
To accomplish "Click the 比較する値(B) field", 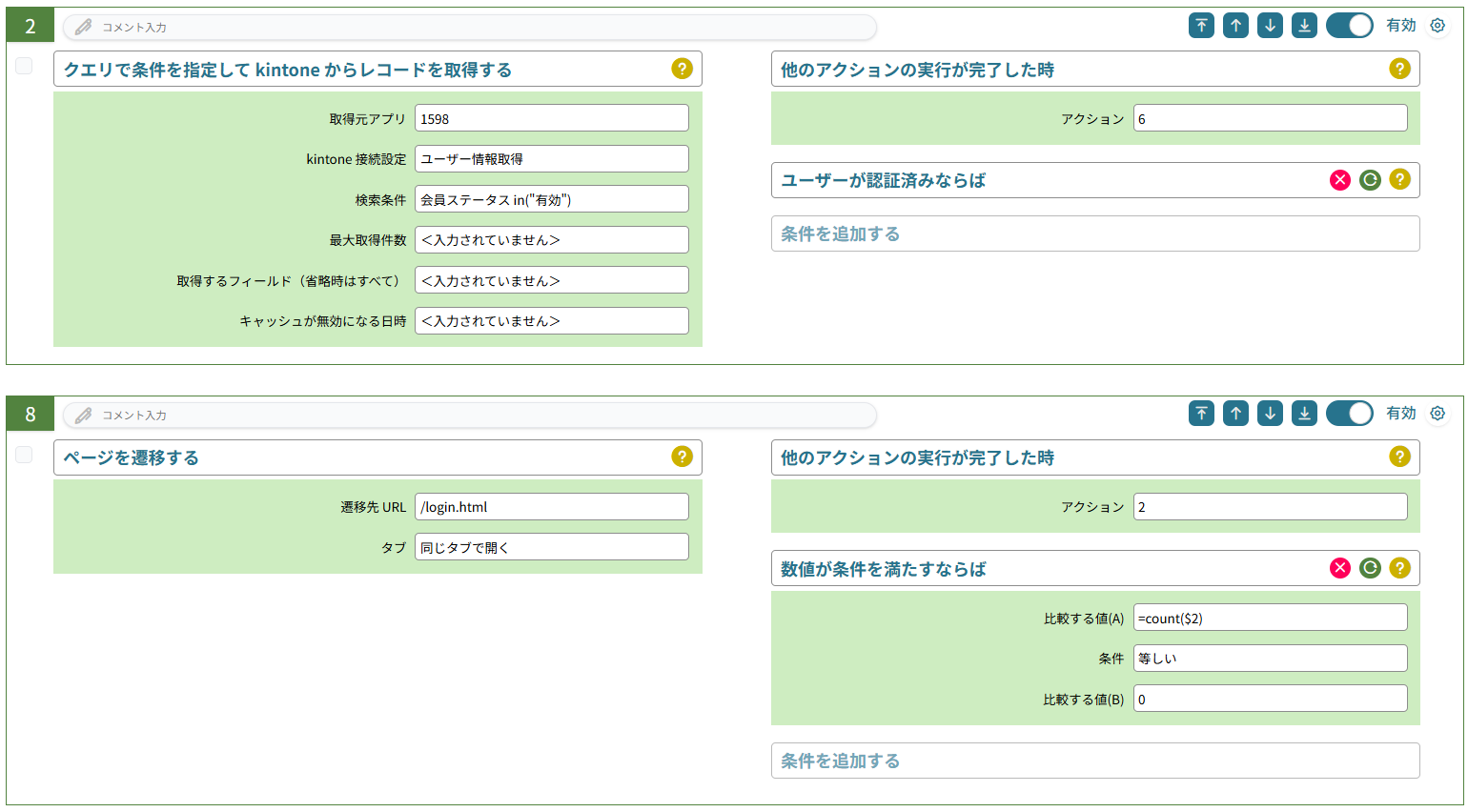I will 1270,699.
